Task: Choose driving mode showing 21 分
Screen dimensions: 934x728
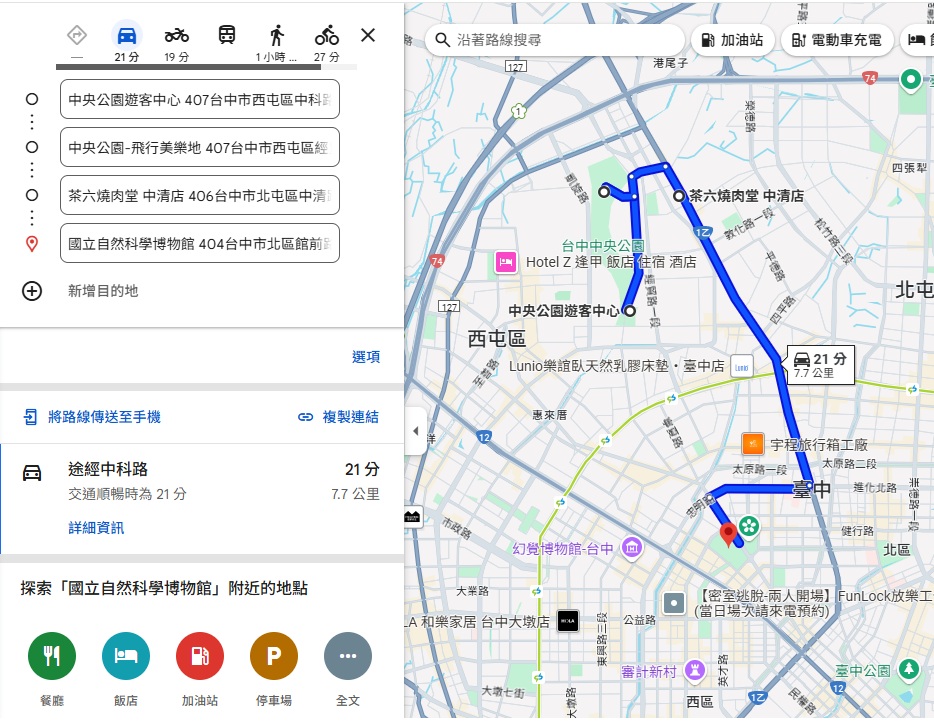Action: 127,41
